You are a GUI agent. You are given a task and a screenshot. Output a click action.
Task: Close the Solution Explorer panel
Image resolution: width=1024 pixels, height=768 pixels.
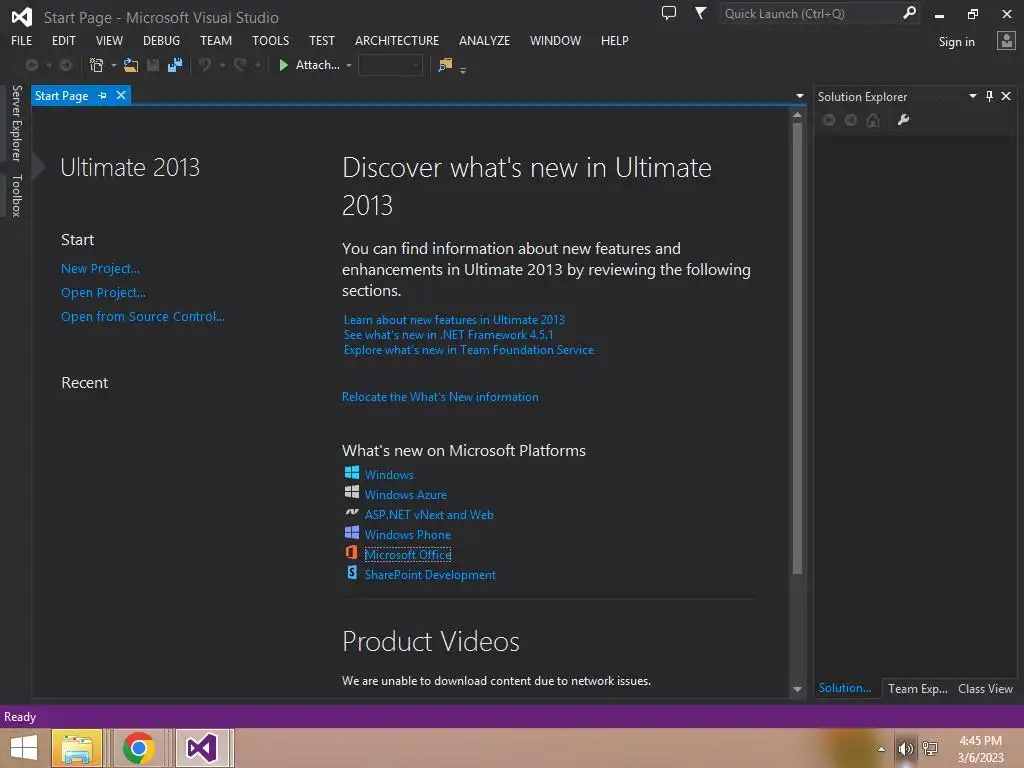pos(1006,96)
